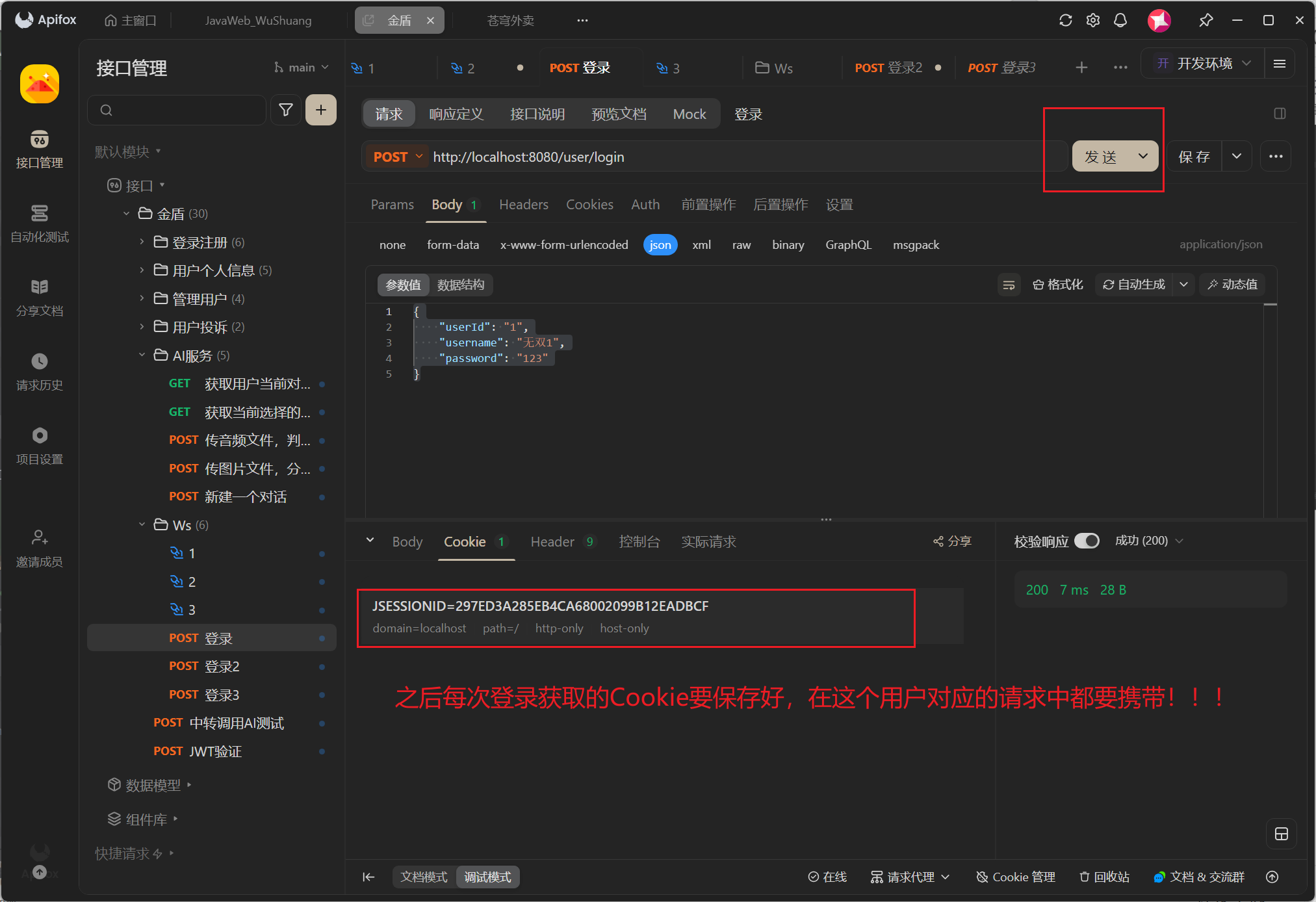Open the response Header tab
Screen dimensions: 1316x902
click(552, 541)
